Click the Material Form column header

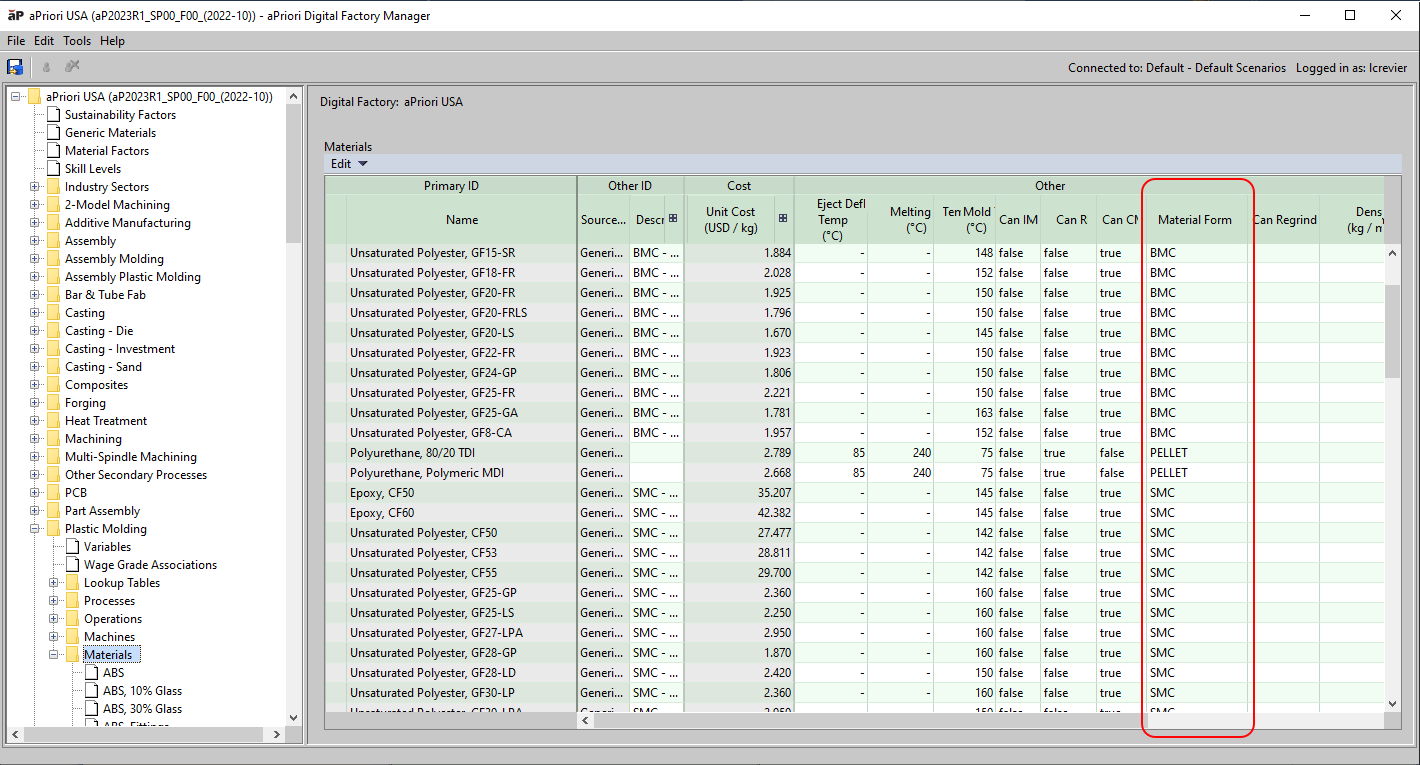pos(1194,219)
